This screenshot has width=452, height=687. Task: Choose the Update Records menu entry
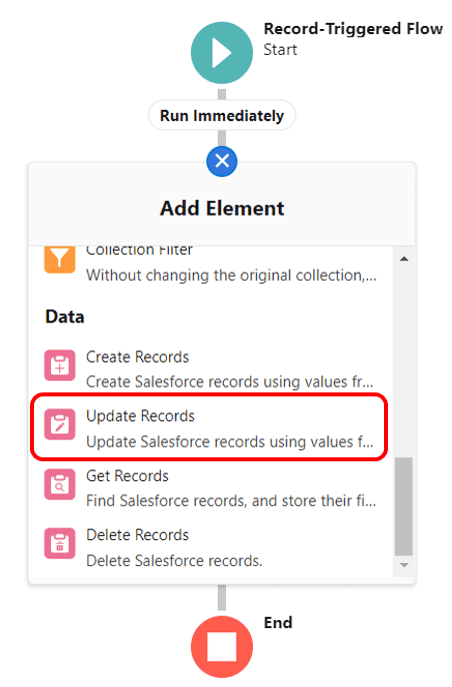coord(209,427)
